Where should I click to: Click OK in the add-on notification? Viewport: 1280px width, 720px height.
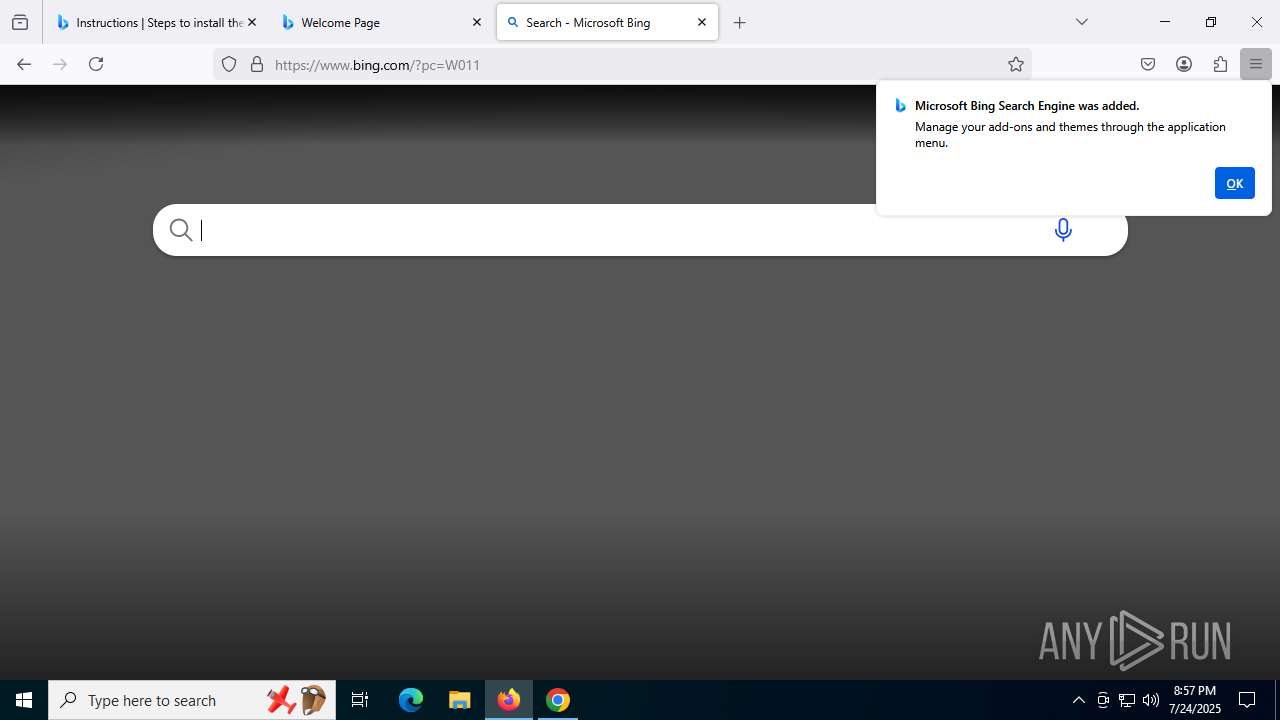(1234, 183)
